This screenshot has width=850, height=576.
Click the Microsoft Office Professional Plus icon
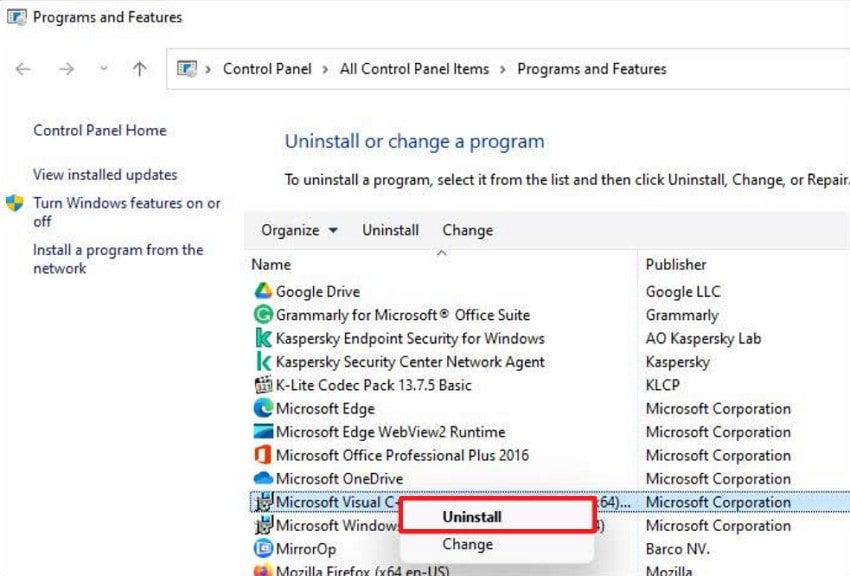point(260,455)
